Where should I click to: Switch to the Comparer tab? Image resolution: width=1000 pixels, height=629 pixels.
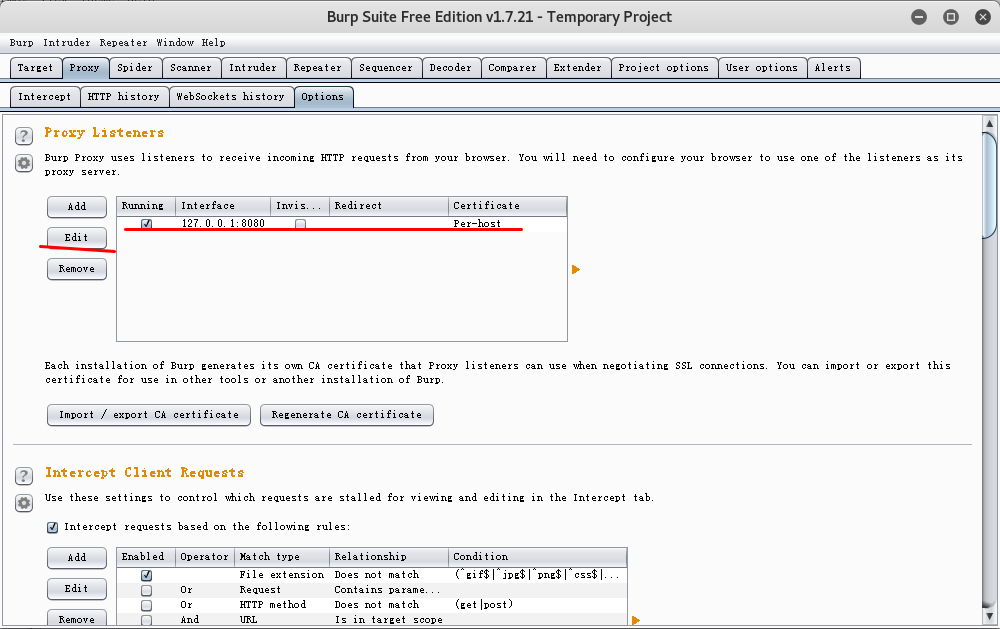[x=513, y=68]
